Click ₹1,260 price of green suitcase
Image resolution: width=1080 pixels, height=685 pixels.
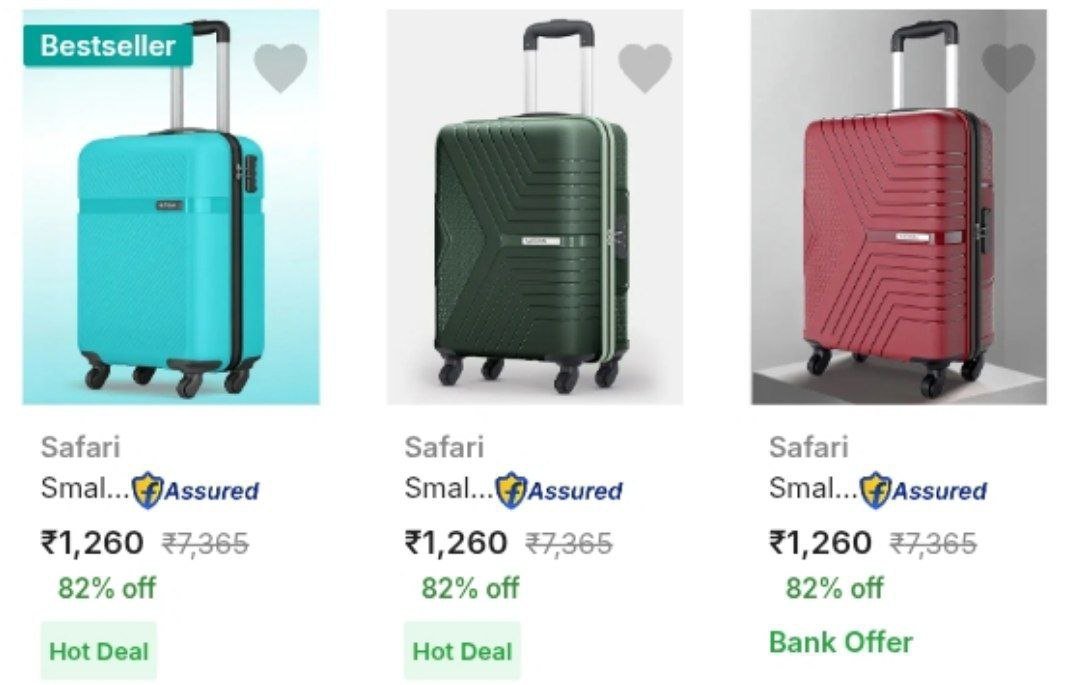pyautogui.click(x=456, y=543)
